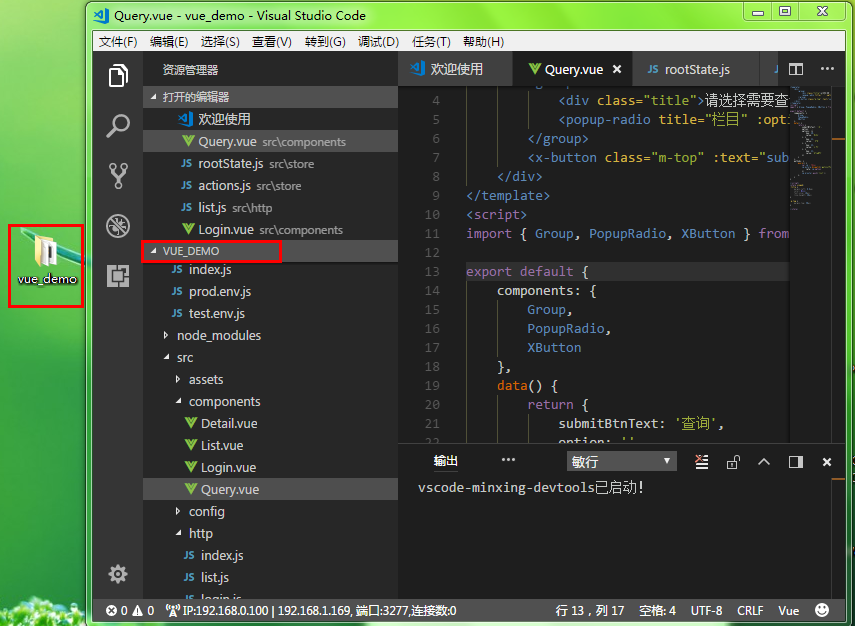
Task: Open the Debug view in activity bar
Action: [118, 226]
